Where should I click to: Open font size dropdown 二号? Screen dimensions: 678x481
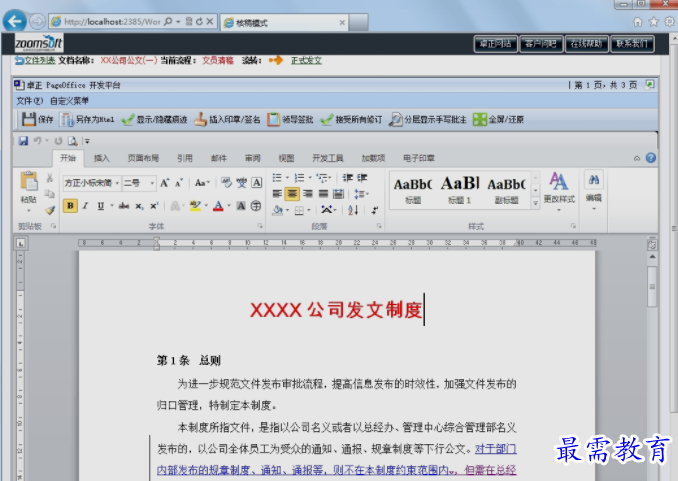tap(152, 183)
